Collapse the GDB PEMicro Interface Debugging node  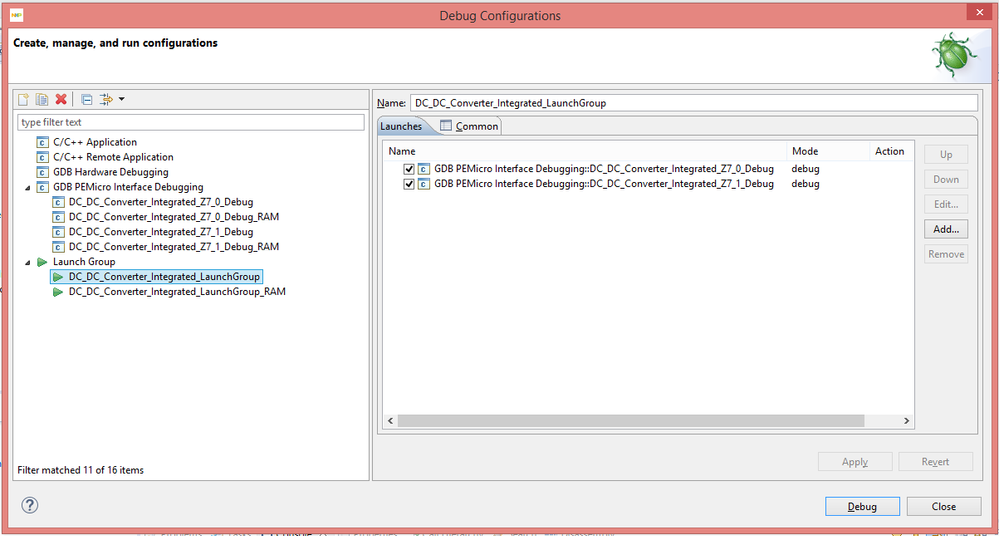coord(27,188)
